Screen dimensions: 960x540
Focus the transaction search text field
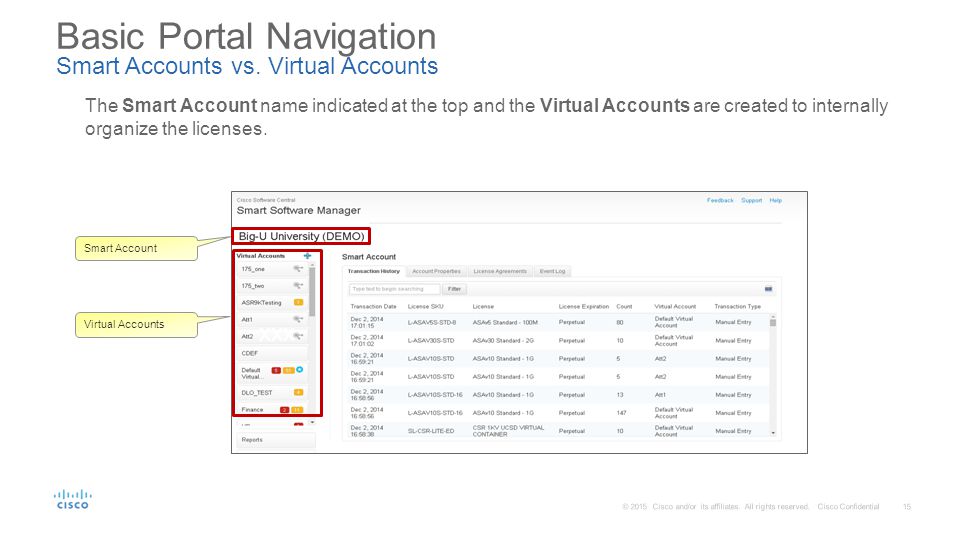[394, 289]
